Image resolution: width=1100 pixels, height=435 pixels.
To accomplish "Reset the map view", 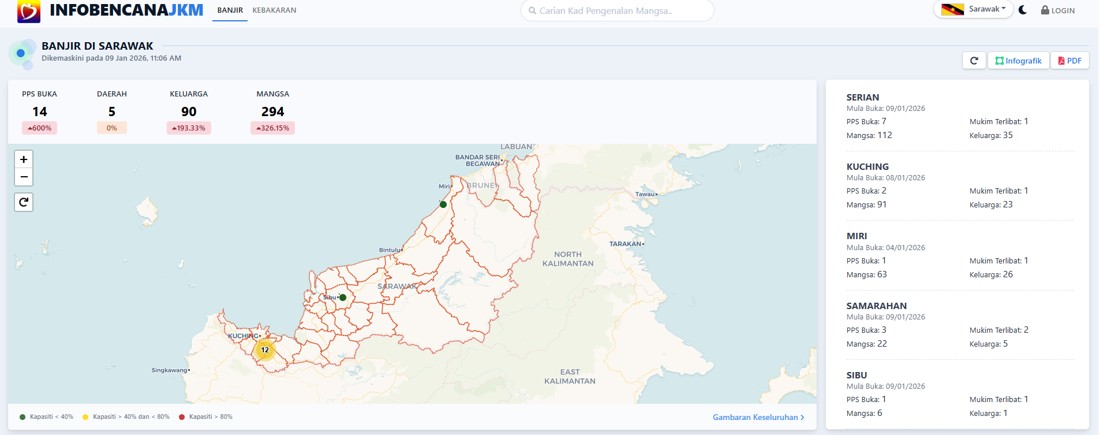I will pyautogui.click(x=24, y=202).
